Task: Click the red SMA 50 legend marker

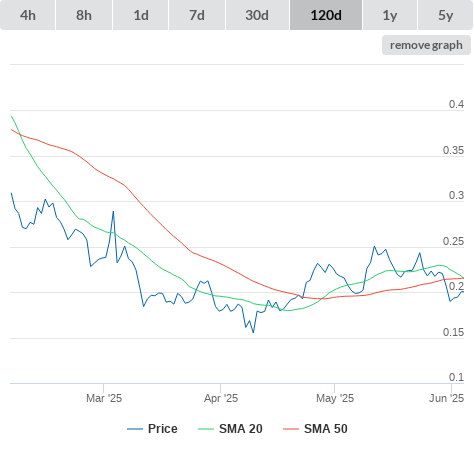Action: tap(291, 429)
